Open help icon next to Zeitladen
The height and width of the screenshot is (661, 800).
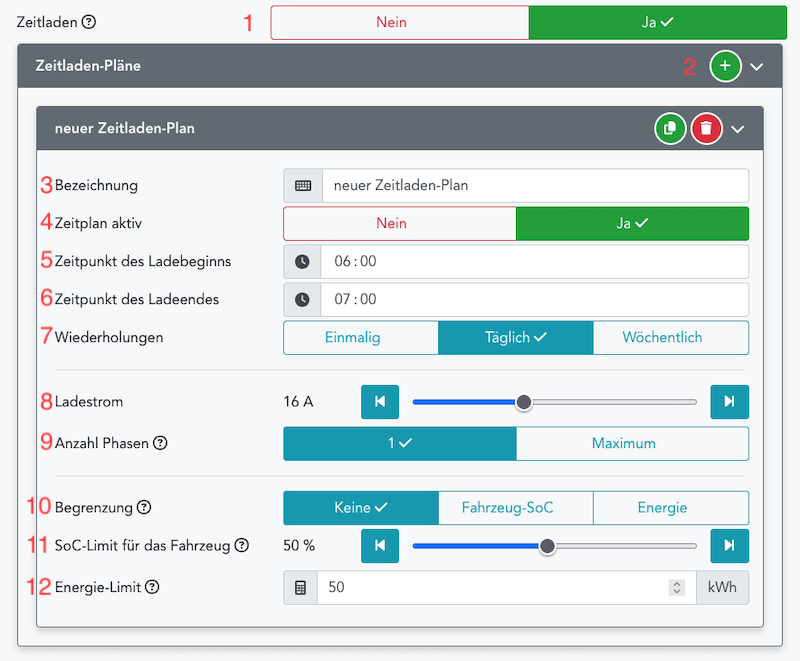(x=89, y=21)
